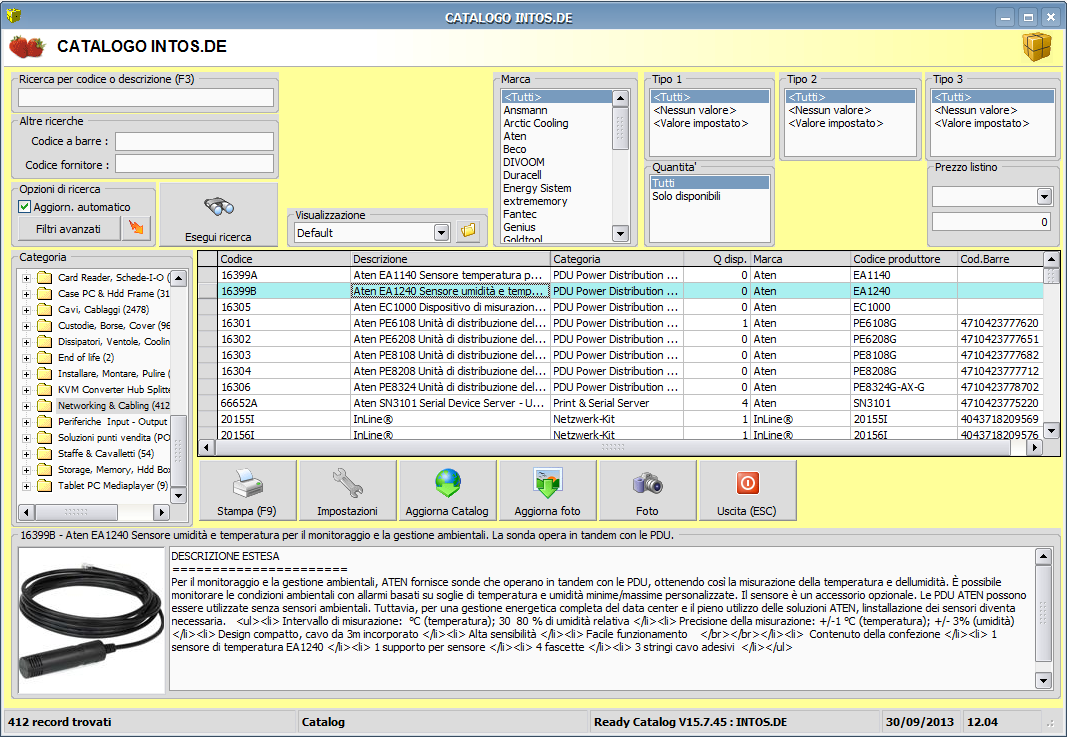Click the flame clear-filters icon button

(136, 228)
